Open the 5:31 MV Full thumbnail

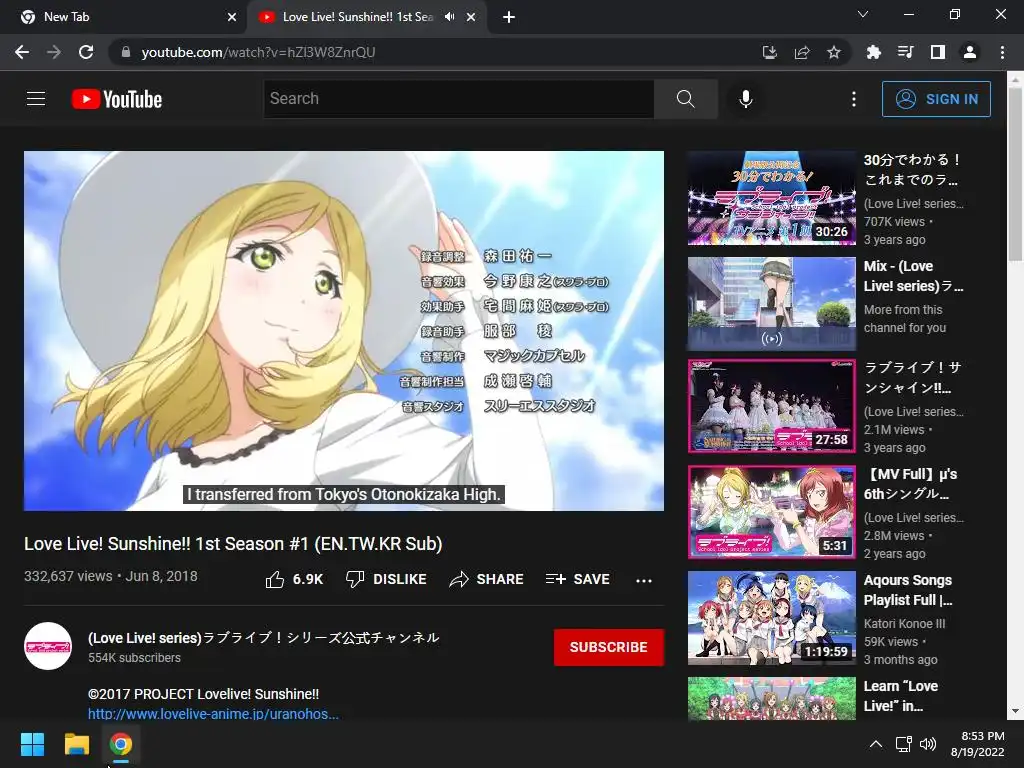pyautogui.click(x=771, y=512)
